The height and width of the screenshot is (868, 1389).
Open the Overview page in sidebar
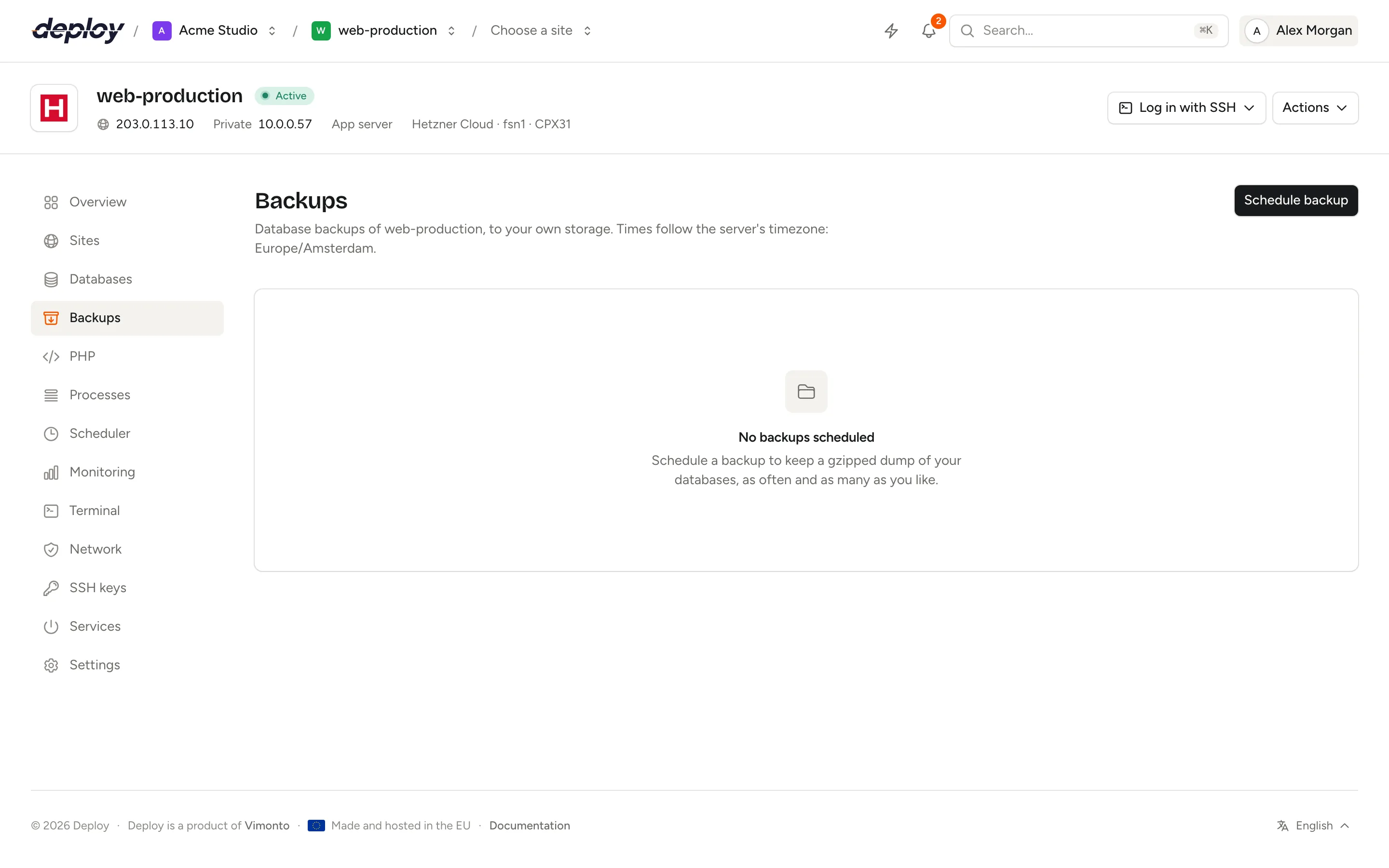coord(127,202)
